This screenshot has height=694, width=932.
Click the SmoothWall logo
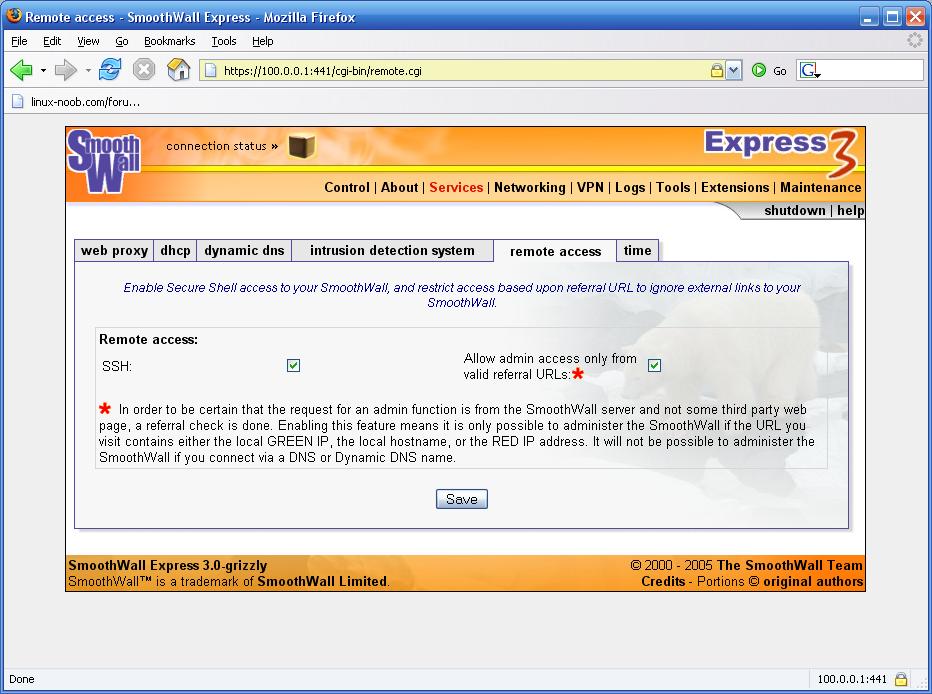[103, 161]
